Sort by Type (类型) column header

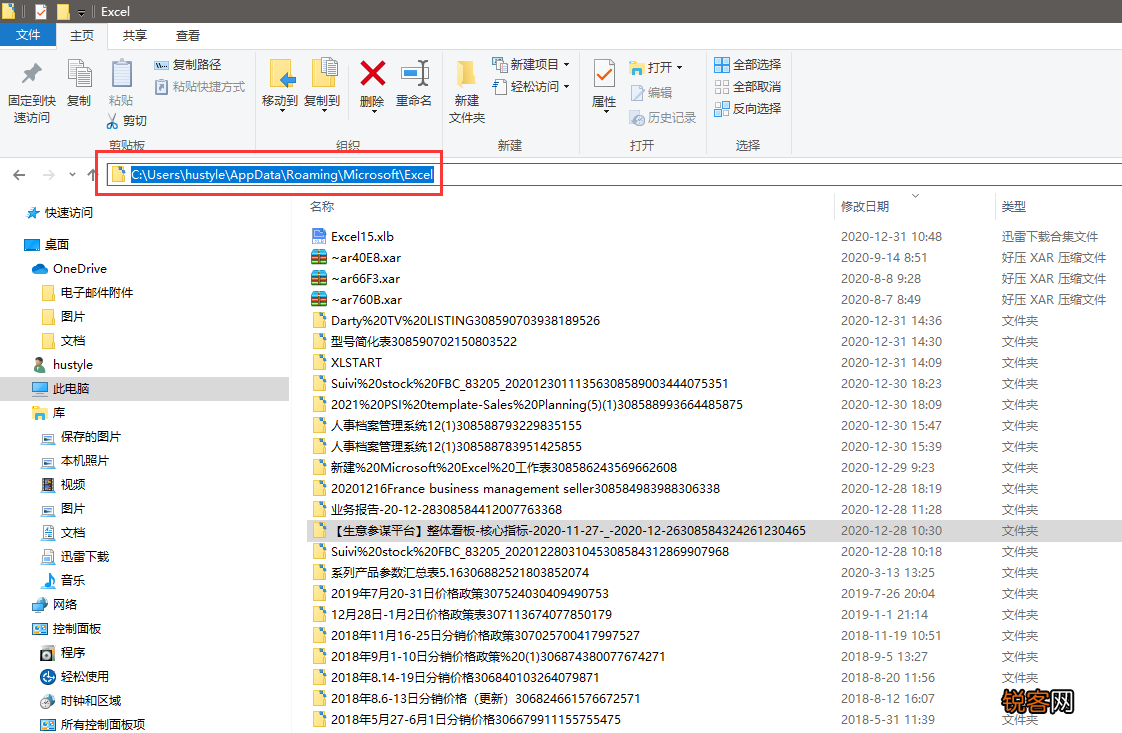[x=1014, y=206]
